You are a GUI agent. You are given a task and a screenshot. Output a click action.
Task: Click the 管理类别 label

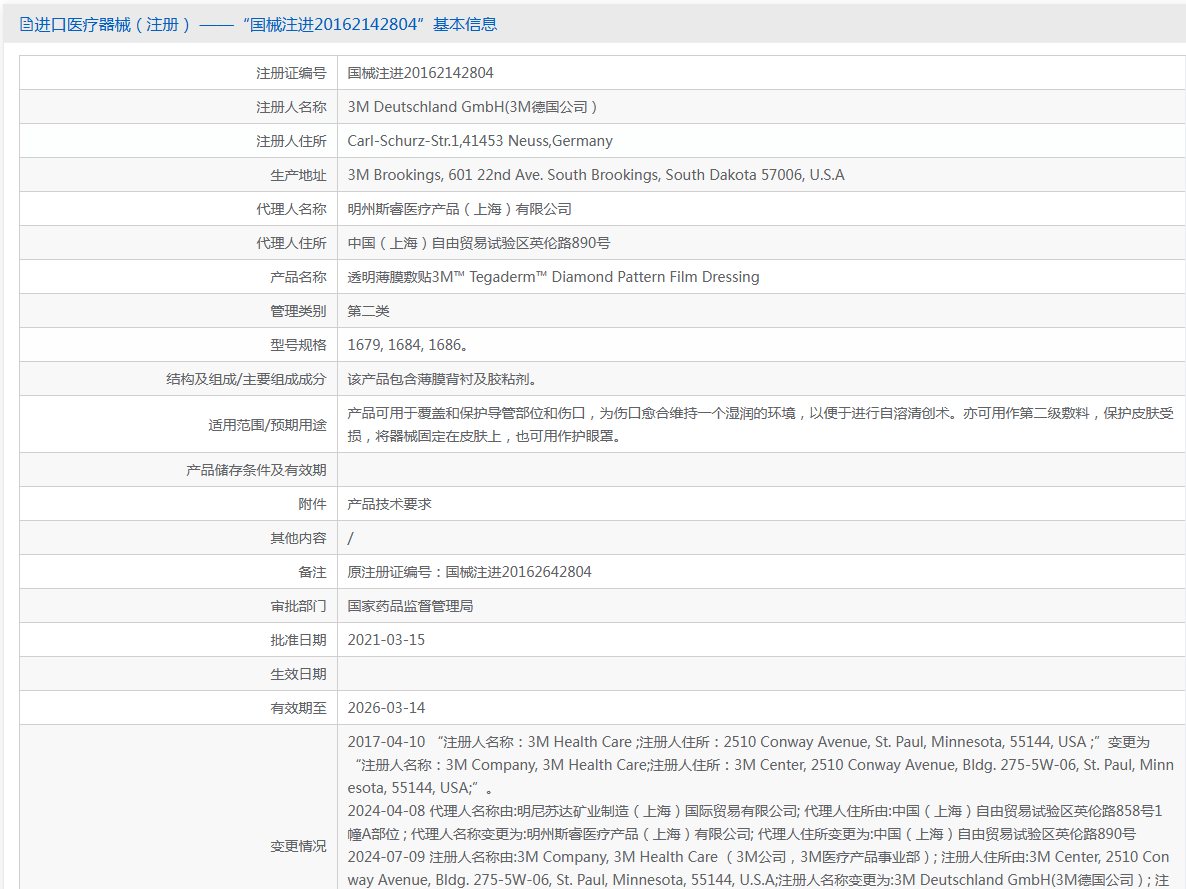click(298, 312)
